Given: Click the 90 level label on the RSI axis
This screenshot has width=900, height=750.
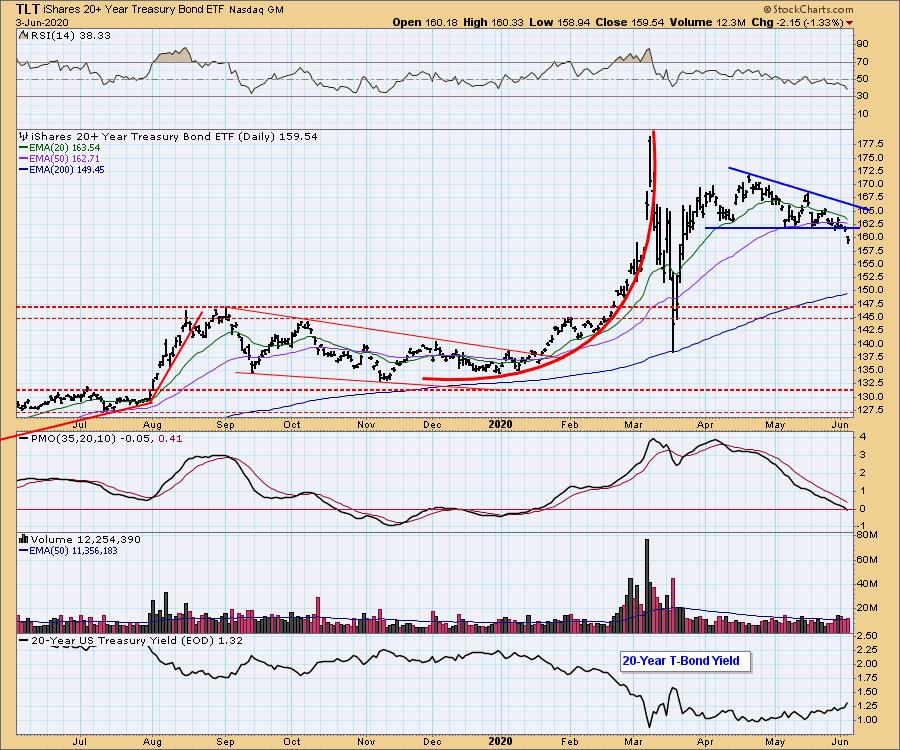Looking at the screenshot, I should (x=863, y=44).
